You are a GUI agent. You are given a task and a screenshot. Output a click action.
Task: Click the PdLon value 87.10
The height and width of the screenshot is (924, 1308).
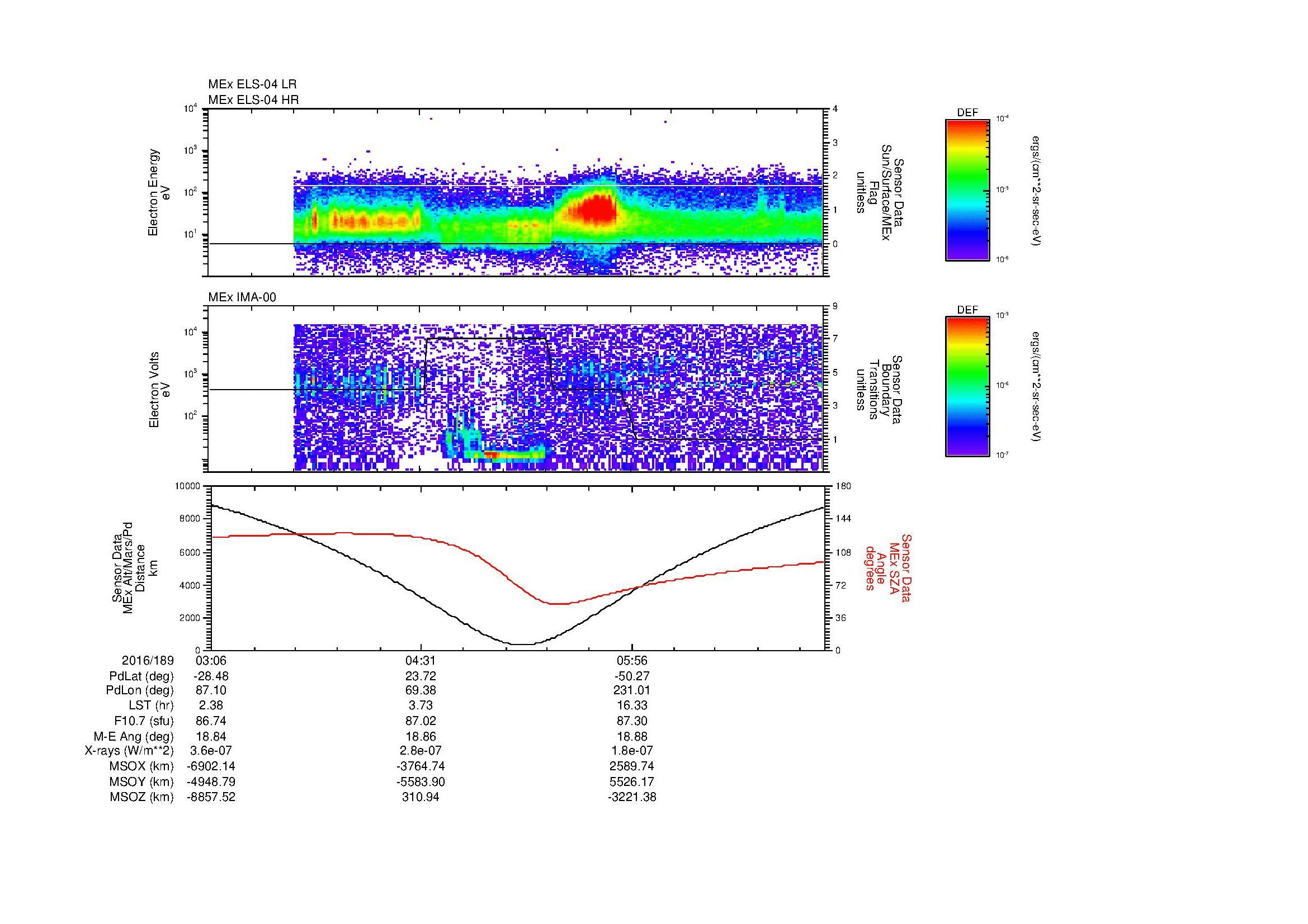pos(211,690)
